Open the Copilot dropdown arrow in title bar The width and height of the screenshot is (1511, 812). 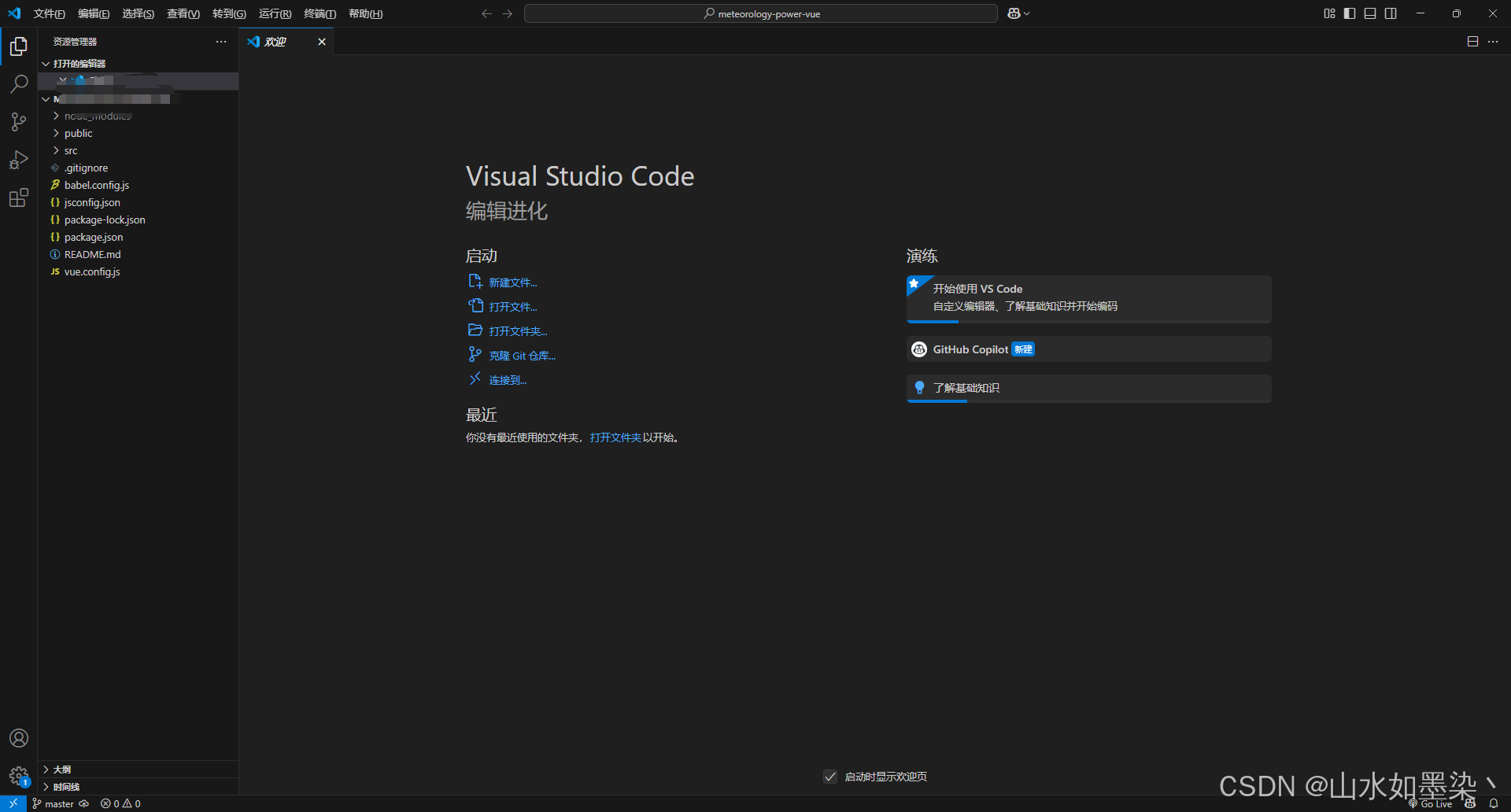tap(1027, 13)
